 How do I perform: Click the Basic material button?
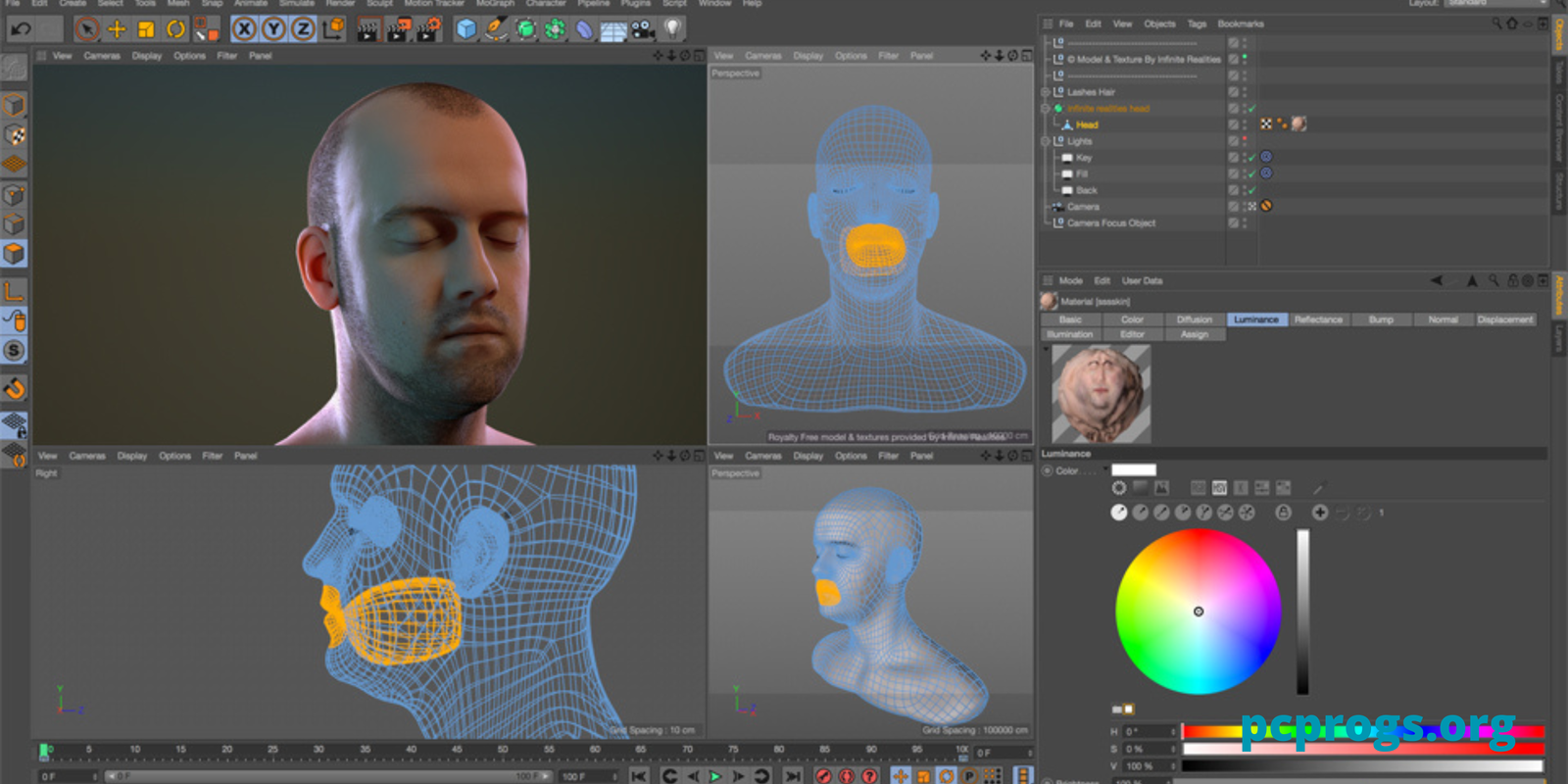coord(1070,319)
